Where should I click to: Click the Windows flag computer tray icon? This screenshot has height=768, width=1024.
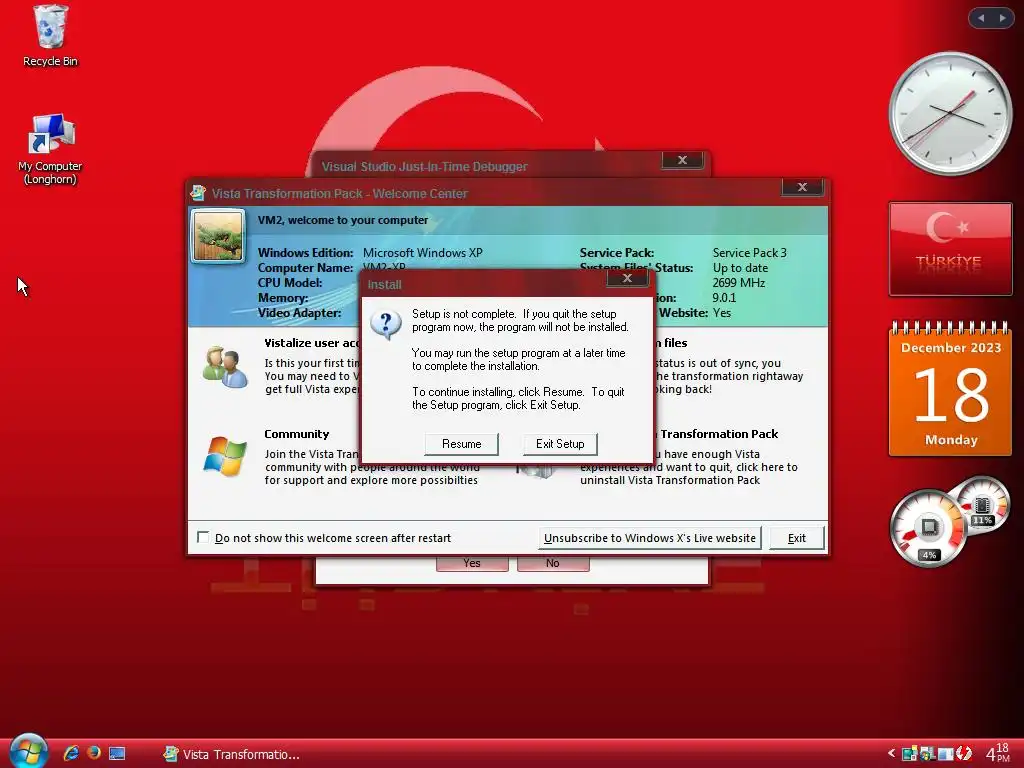927,754
